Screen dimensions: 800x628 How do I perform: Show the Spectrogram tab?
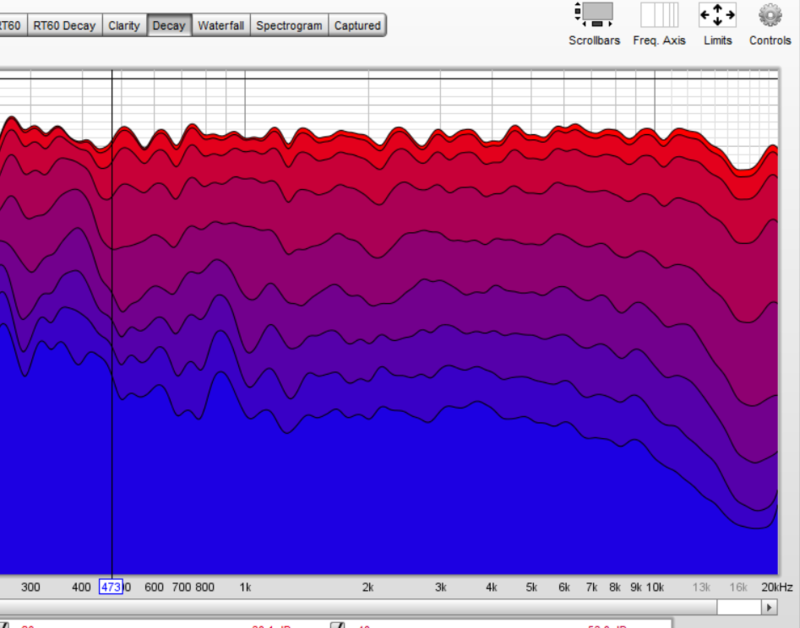[x=289, y=25]
